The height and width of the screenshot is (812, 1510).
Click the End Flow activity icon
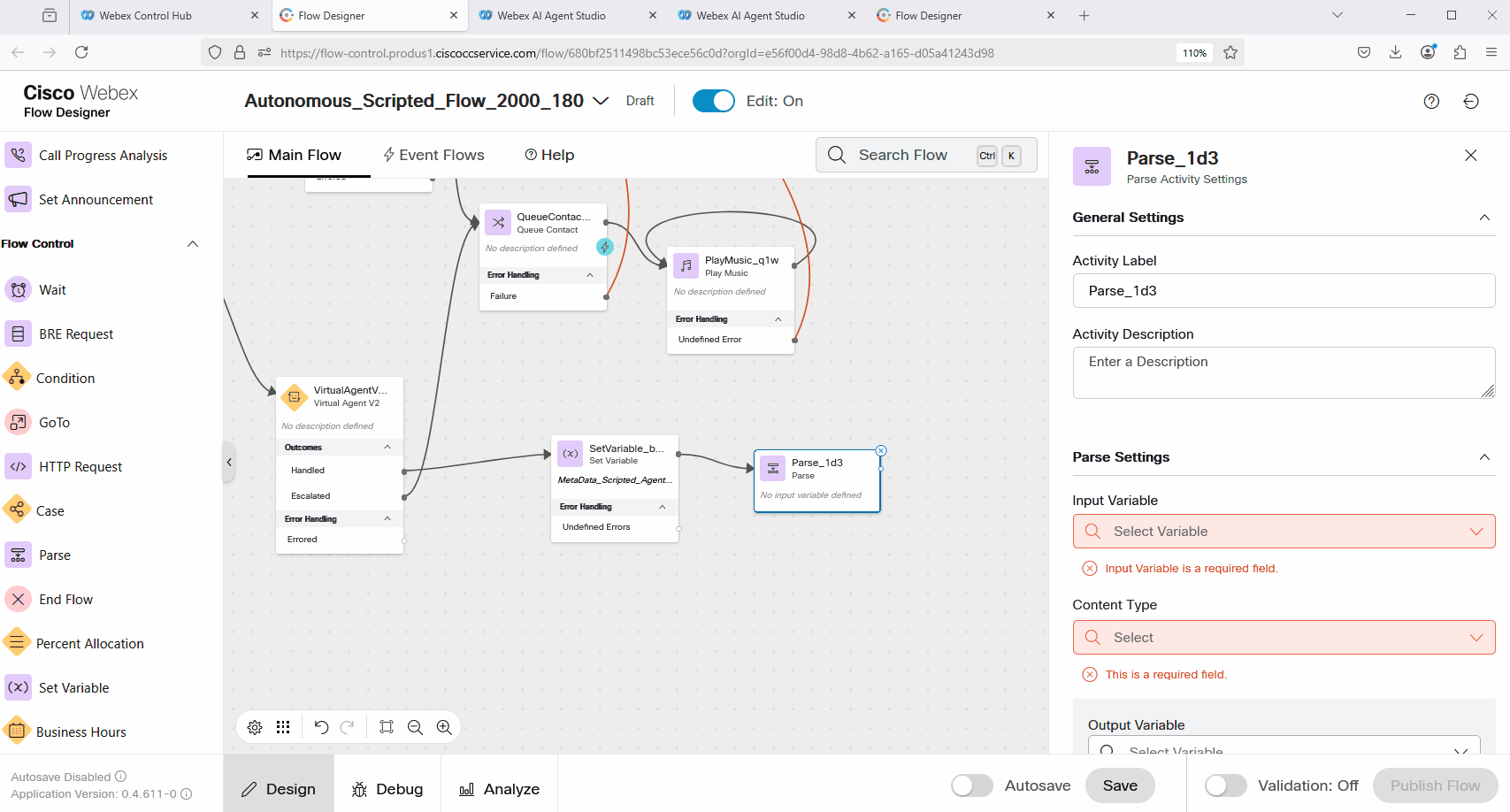click(18, 599)
